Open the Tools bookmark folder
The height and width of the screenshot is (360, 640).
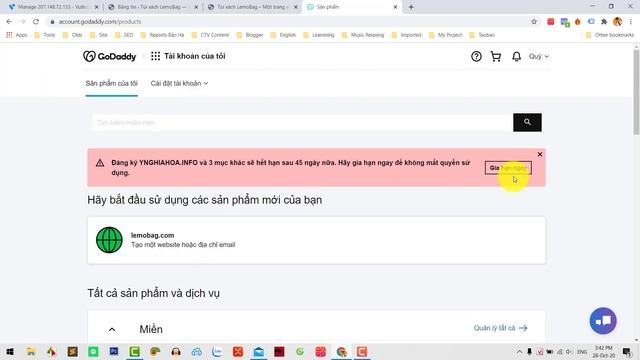pyautogui.click(x=44, y=35)
